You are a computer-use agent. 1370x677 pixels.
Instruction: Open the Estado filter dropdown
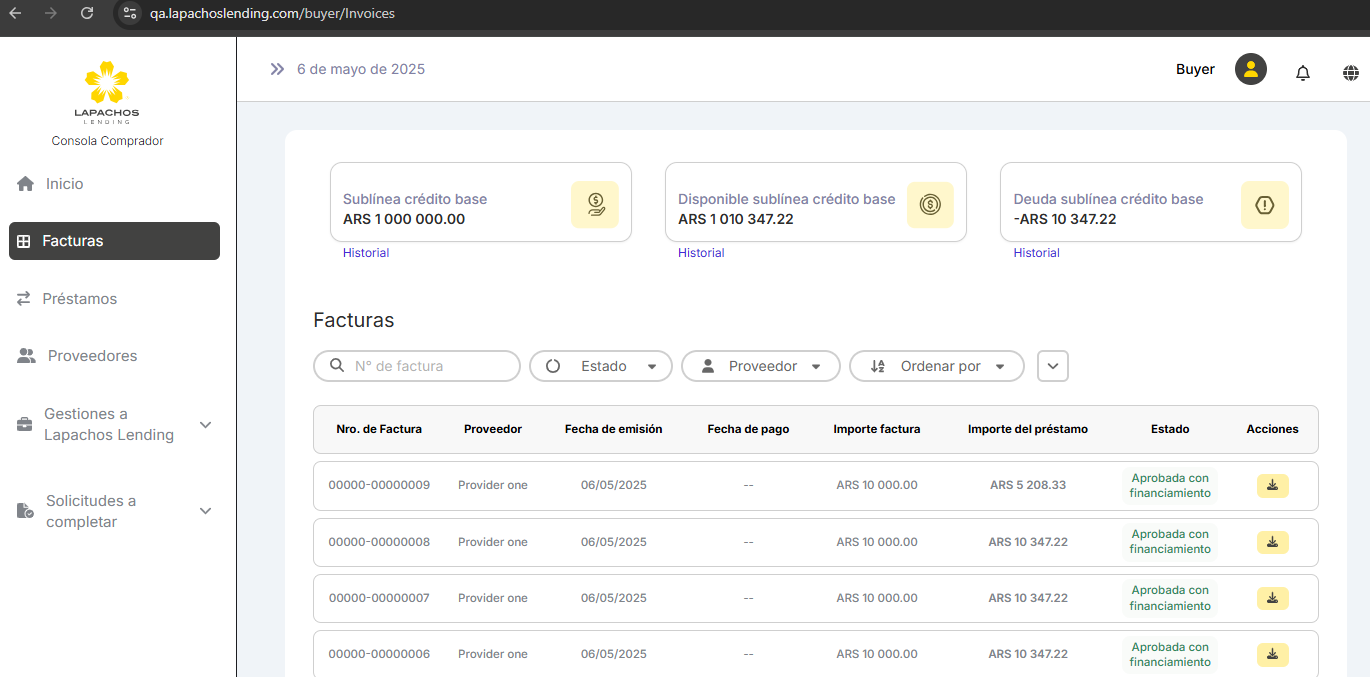[600, 366]
